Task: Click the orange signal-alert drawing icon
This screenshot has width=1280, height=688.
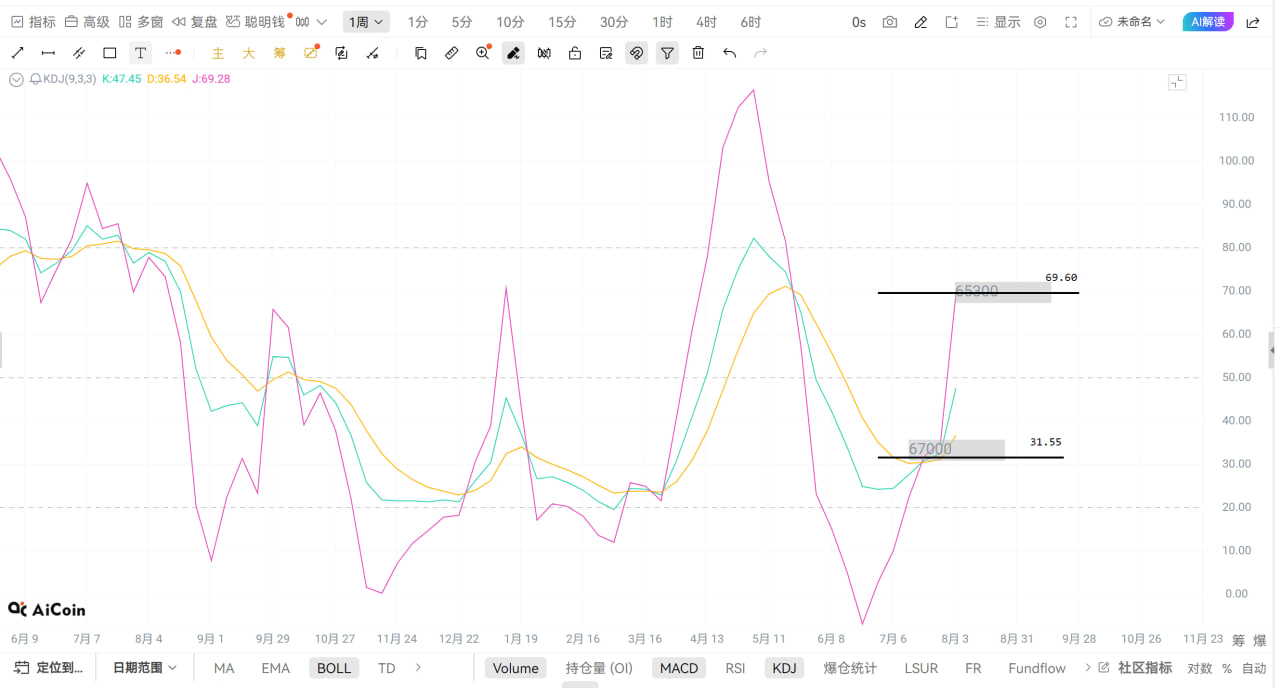Action: click(311, 53)
